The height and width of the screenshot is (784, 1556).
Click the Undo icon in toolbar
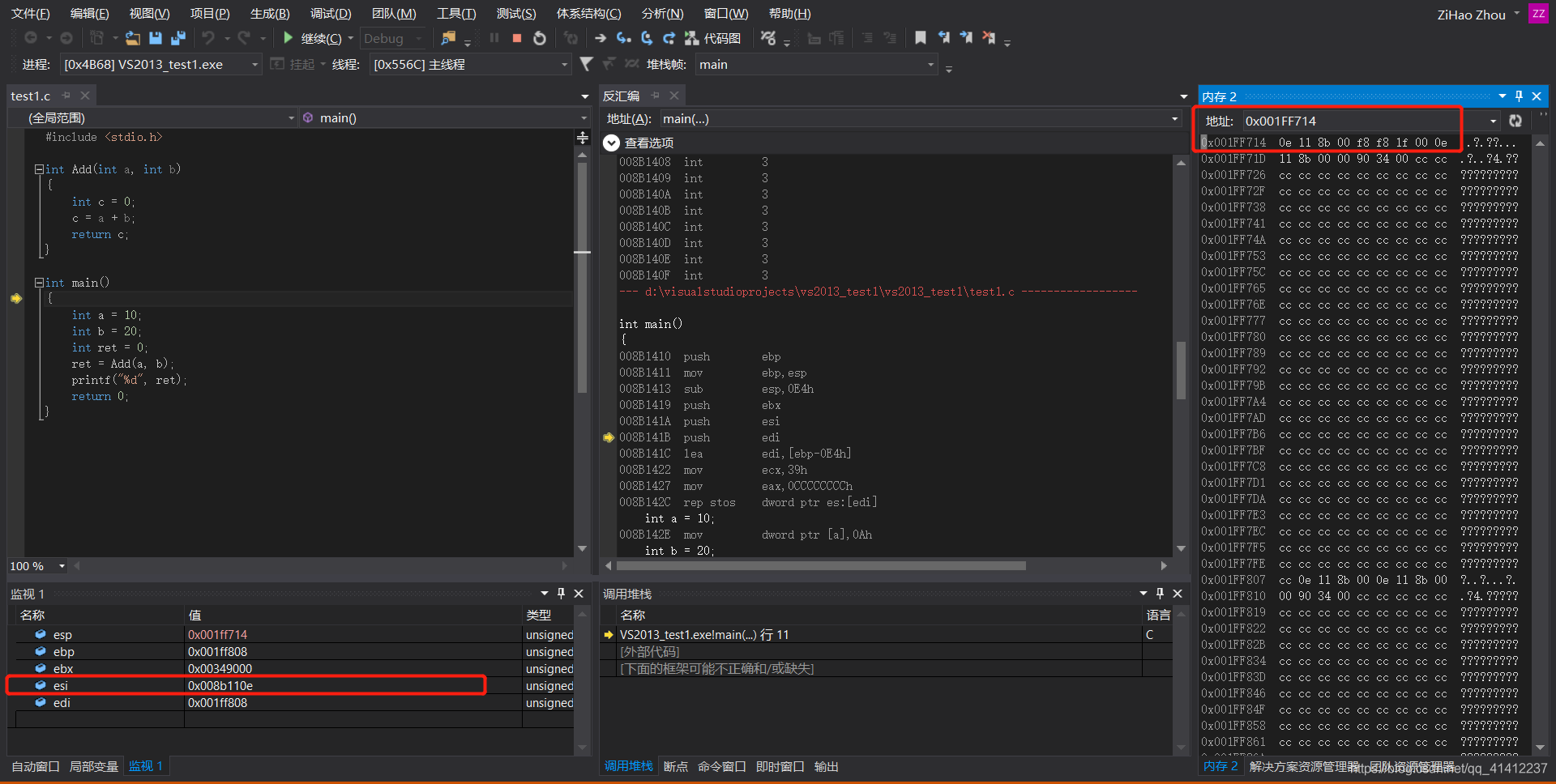208,38
